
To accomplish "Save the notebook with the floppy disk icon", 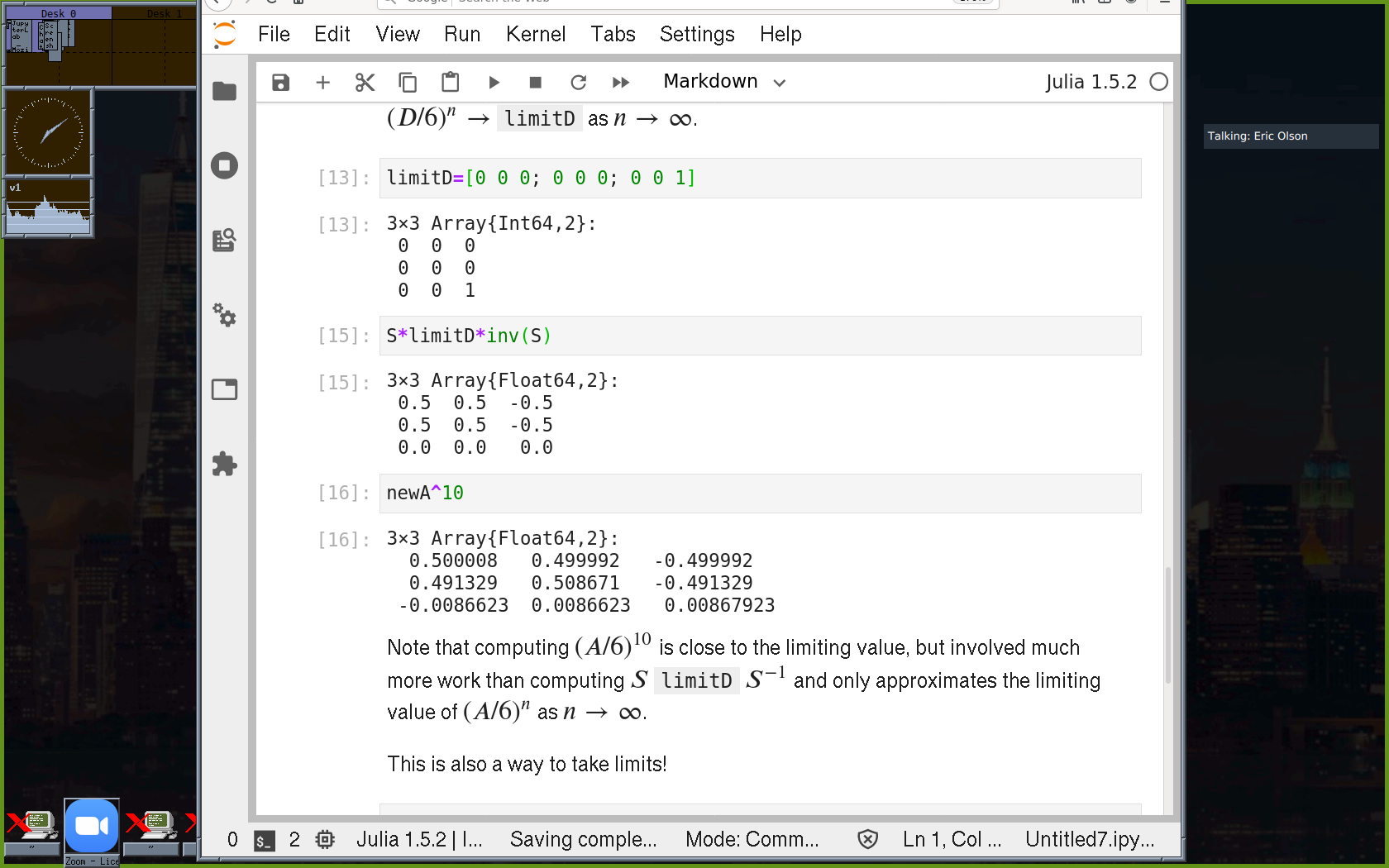I will tap(281, 82).
